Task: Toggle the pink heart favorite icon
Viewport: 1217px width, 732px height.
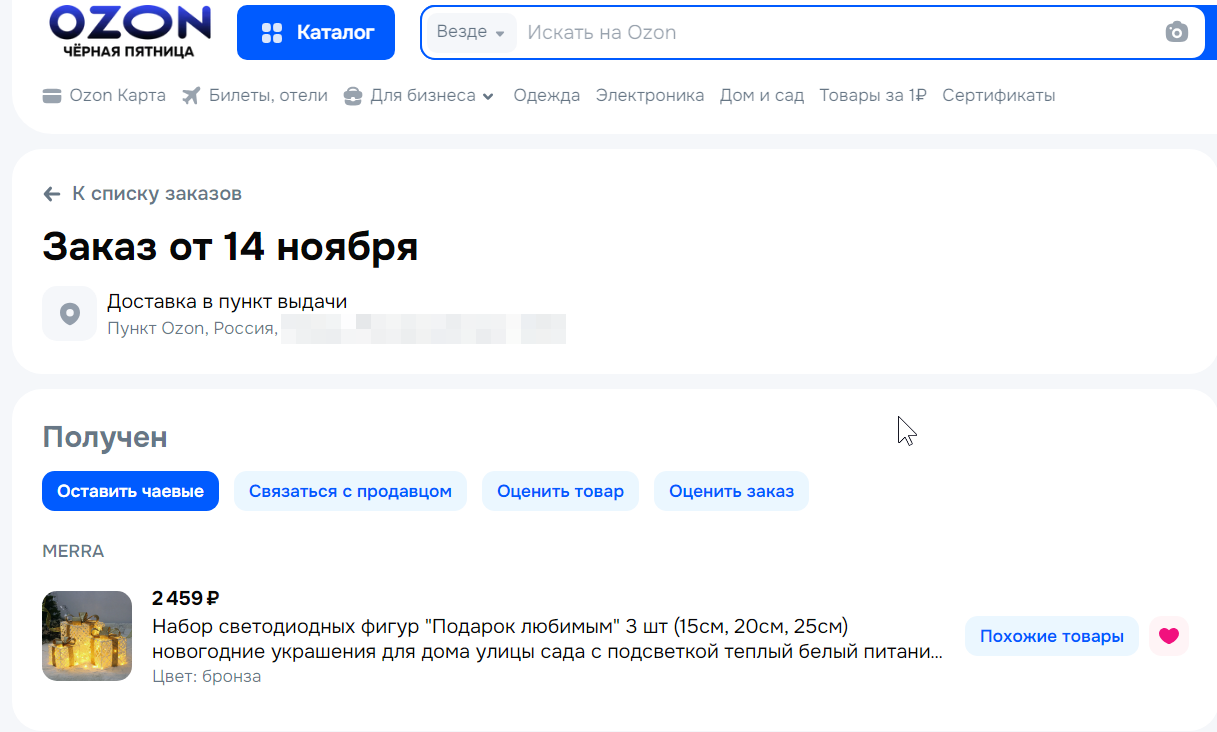Action: point(1169,636)
